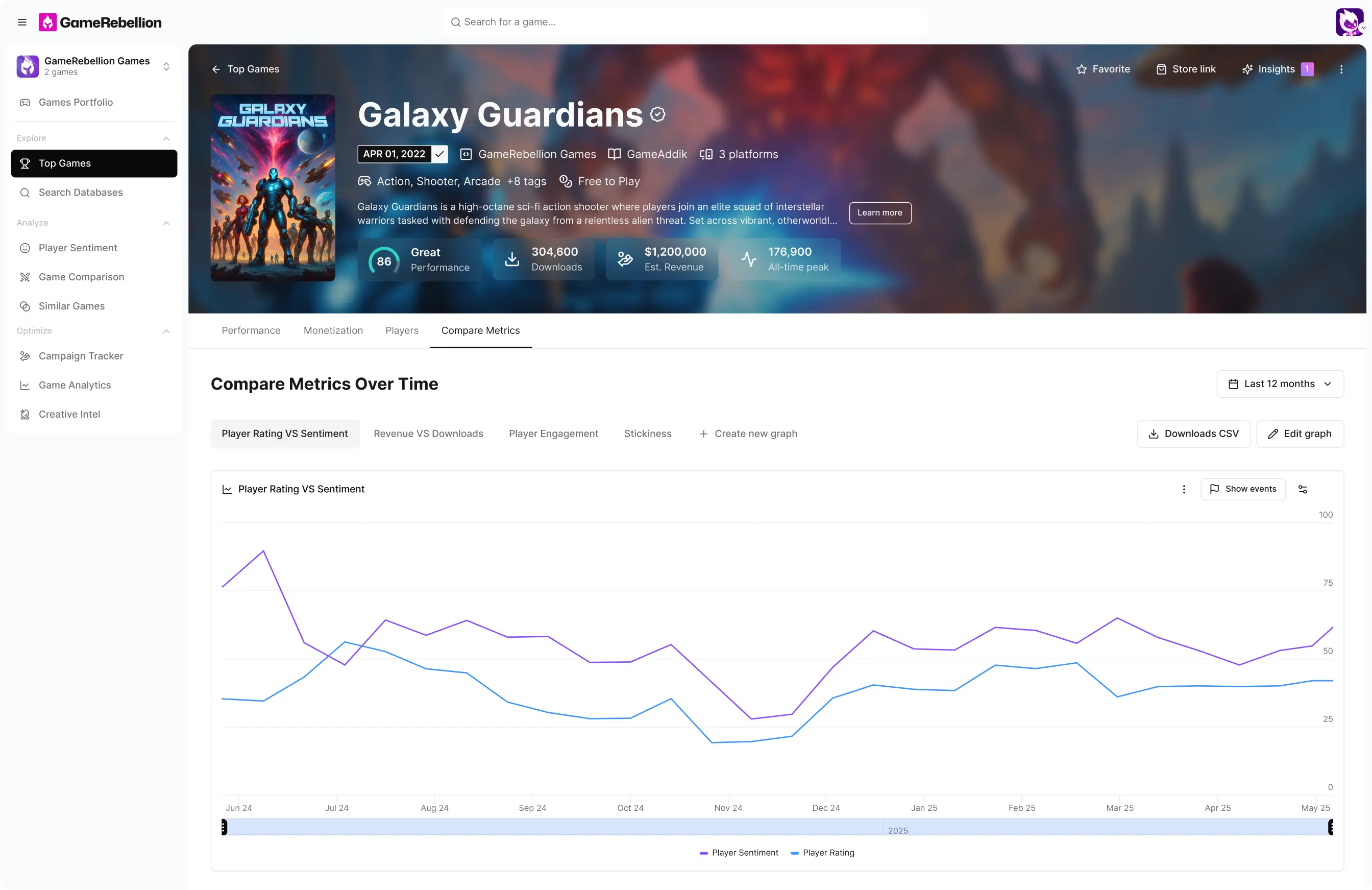Expand the GameRebellion Games workspace switcher

click(x=166, y=66)
